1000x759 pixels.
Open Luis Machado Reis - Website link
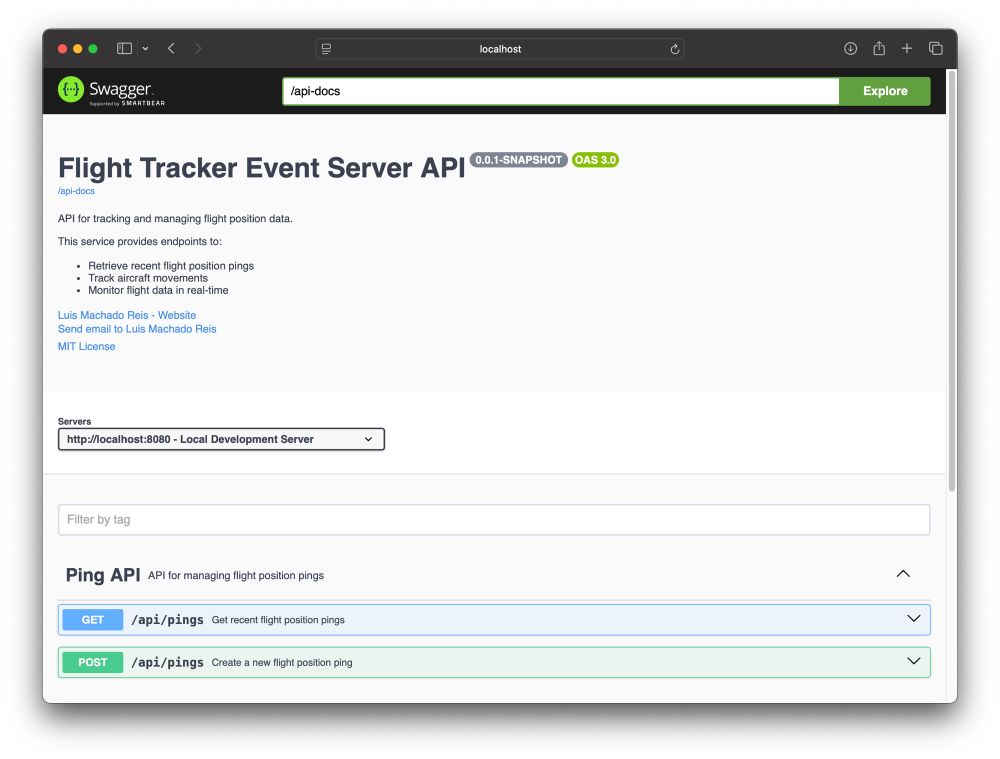point(127,315)
